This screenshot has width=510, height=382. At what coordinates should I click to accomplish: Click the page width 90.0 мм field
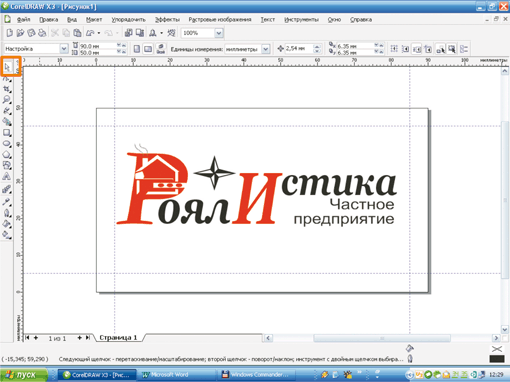(98, 46)
